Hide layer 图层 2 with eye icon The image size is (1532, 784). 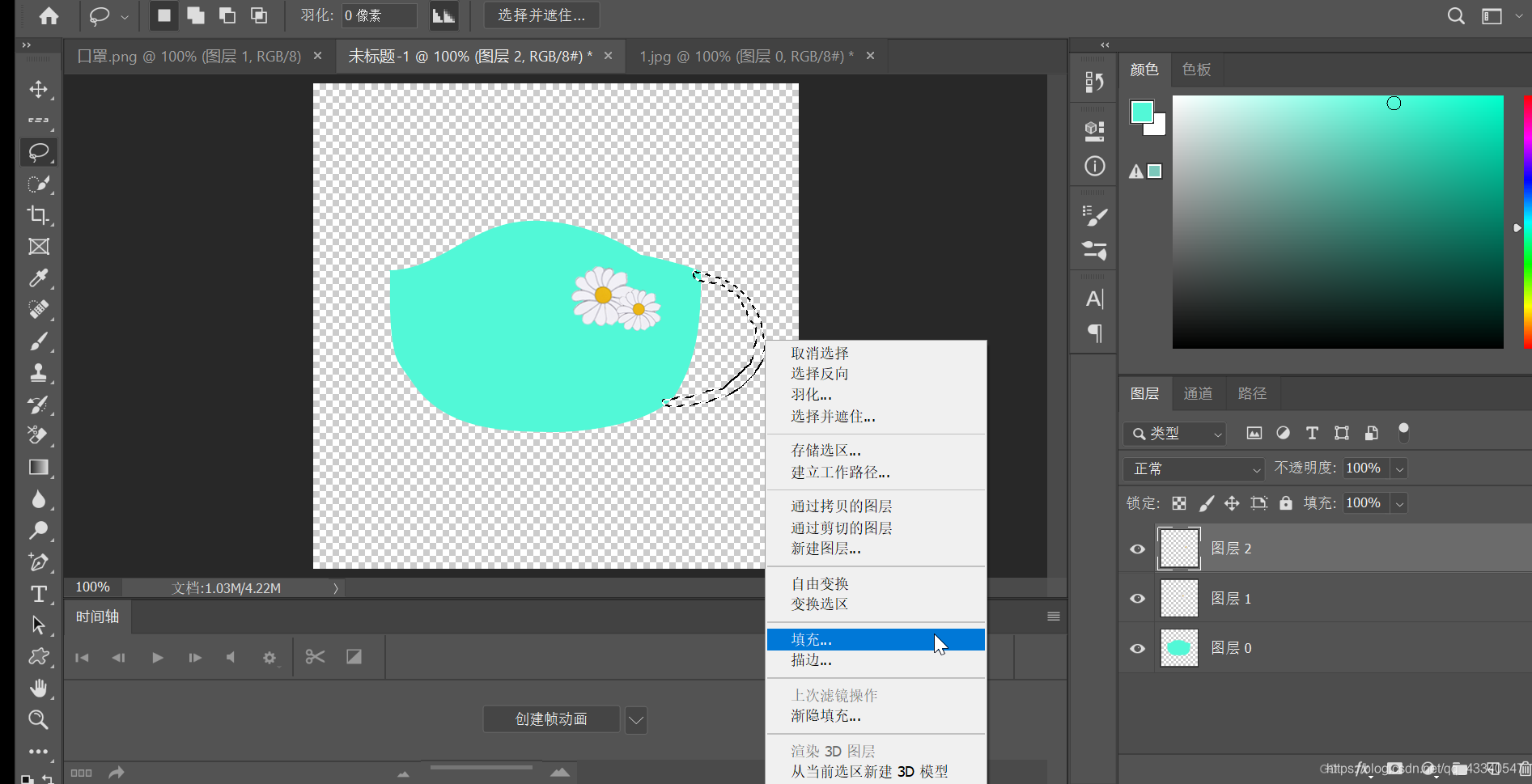click(x=1137, y=549)
